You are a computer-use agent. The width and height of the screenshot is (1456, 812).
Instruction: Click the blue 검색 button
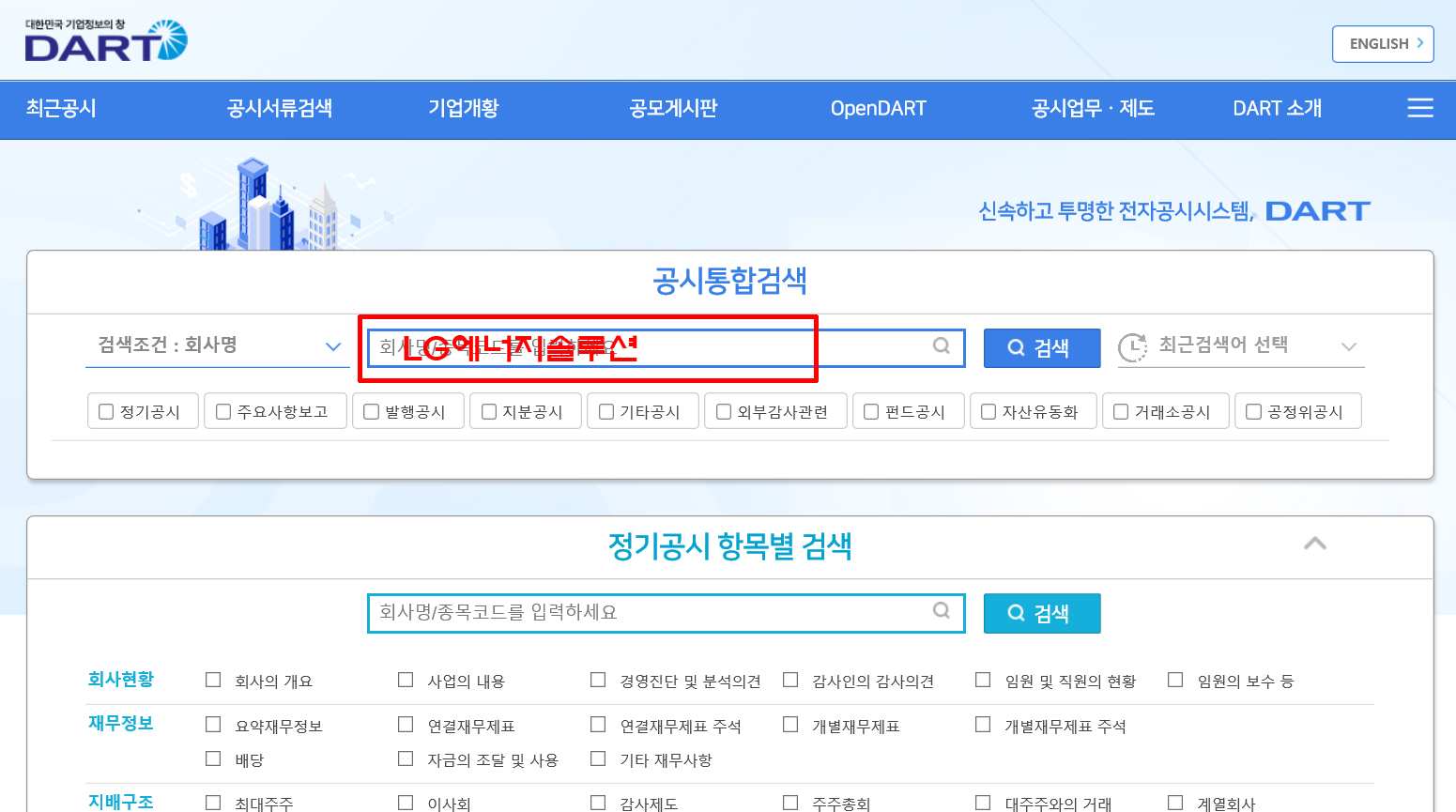pyautogui.click(x=1042, y=348)
